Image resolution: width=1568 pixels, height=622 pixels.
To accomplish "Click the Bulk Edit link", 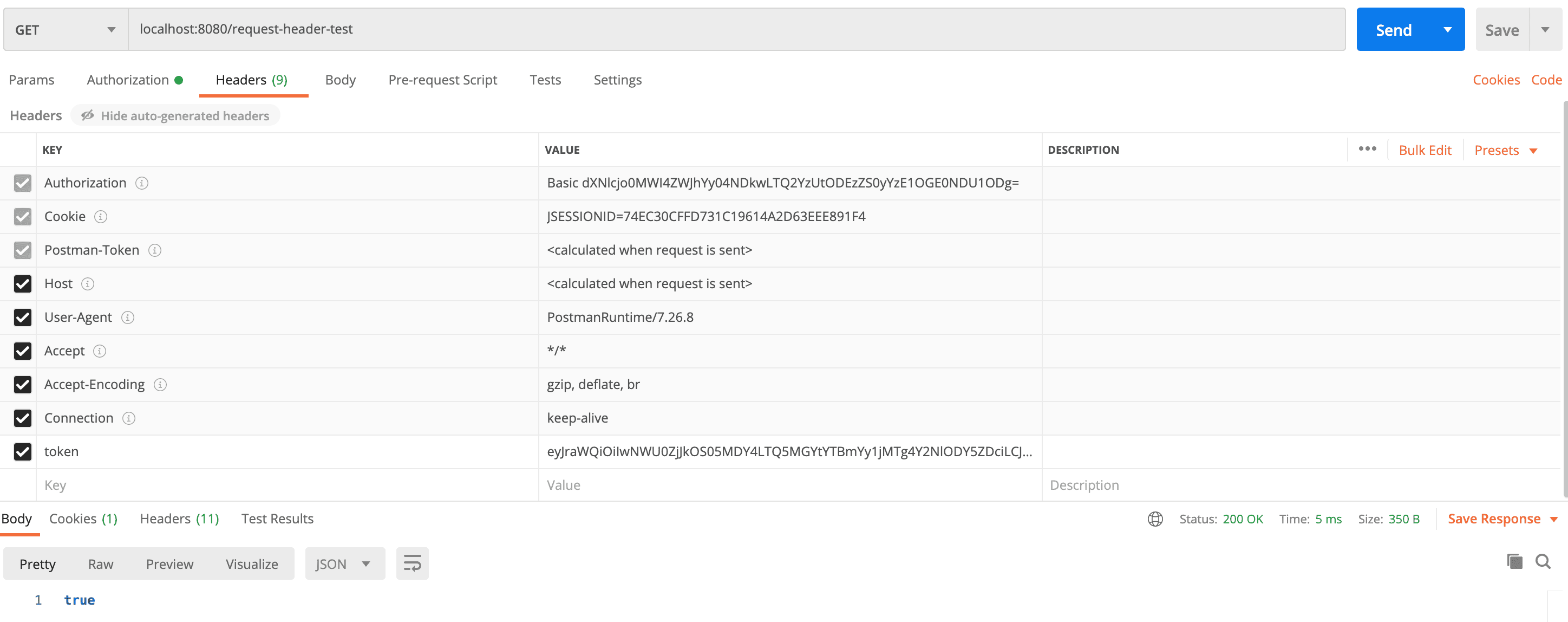I will tap(1425, 150).
